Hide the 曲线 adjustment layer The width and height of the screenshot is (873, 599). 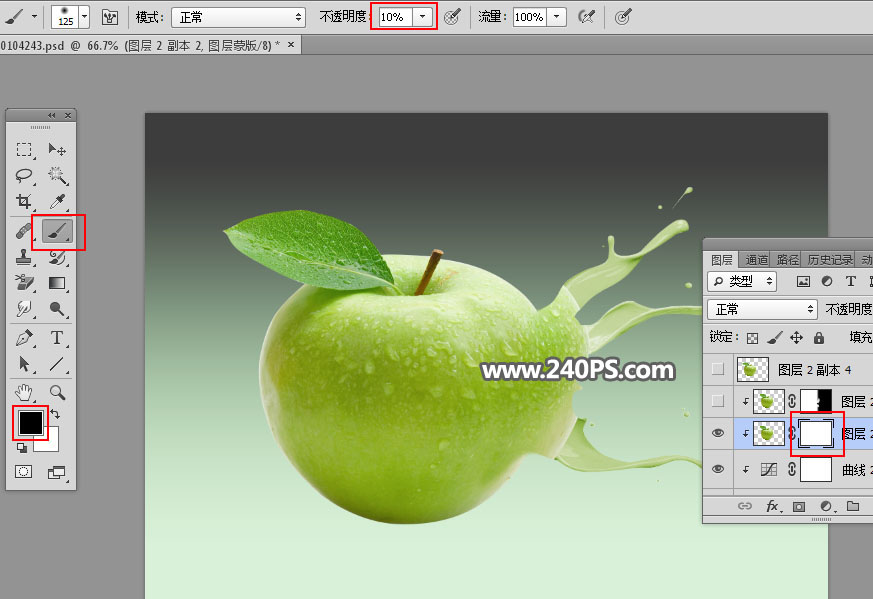[x=718, y=469]
